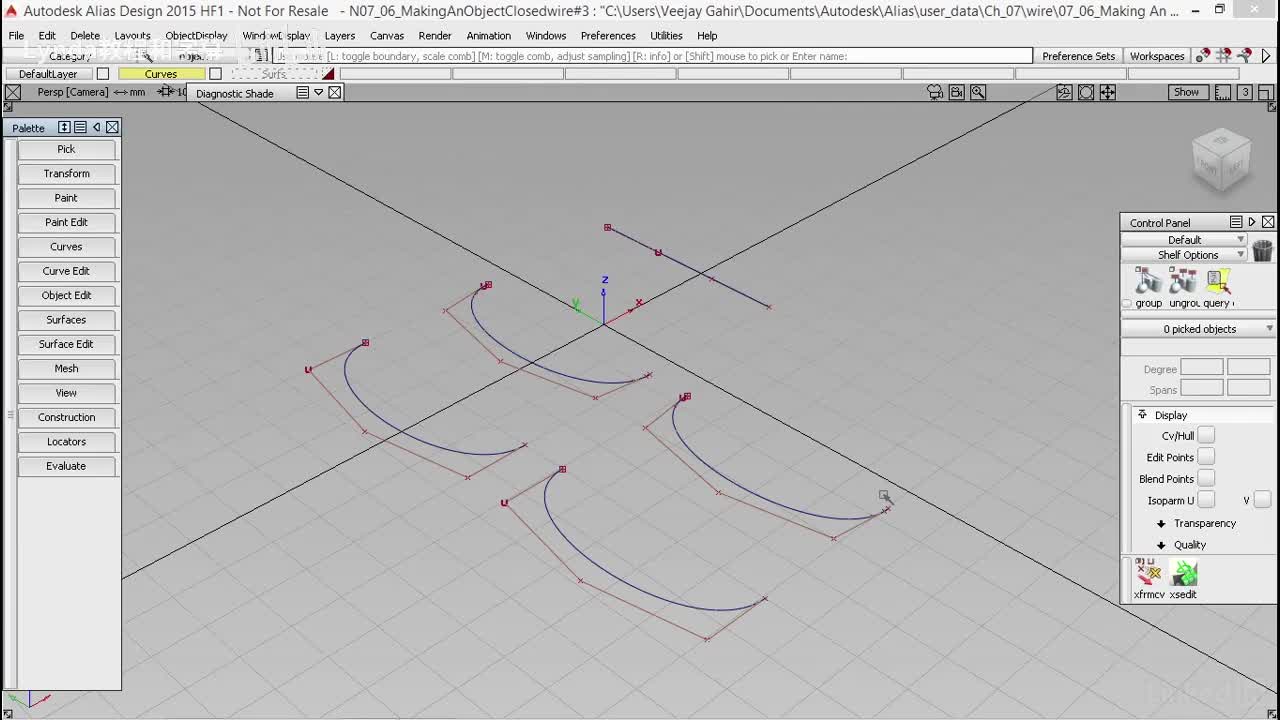This screenshot has width=1280, height=720.
Task: Open the Surfaces palette section
Action: 66,320
